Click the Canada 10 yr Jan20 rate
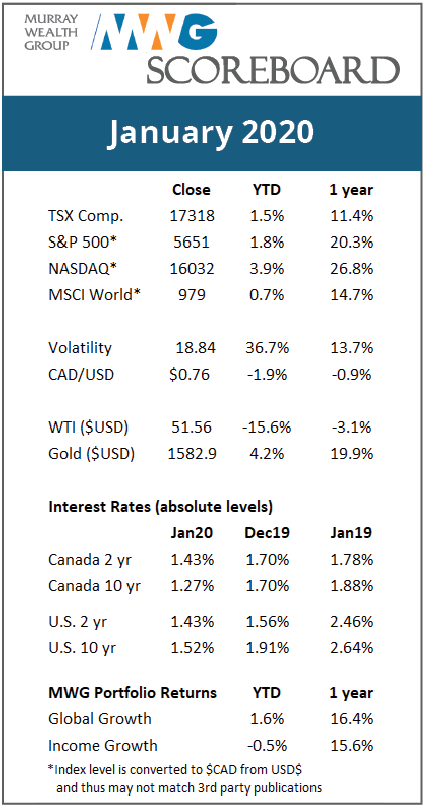The image size is (424, 806). (192, 585)
